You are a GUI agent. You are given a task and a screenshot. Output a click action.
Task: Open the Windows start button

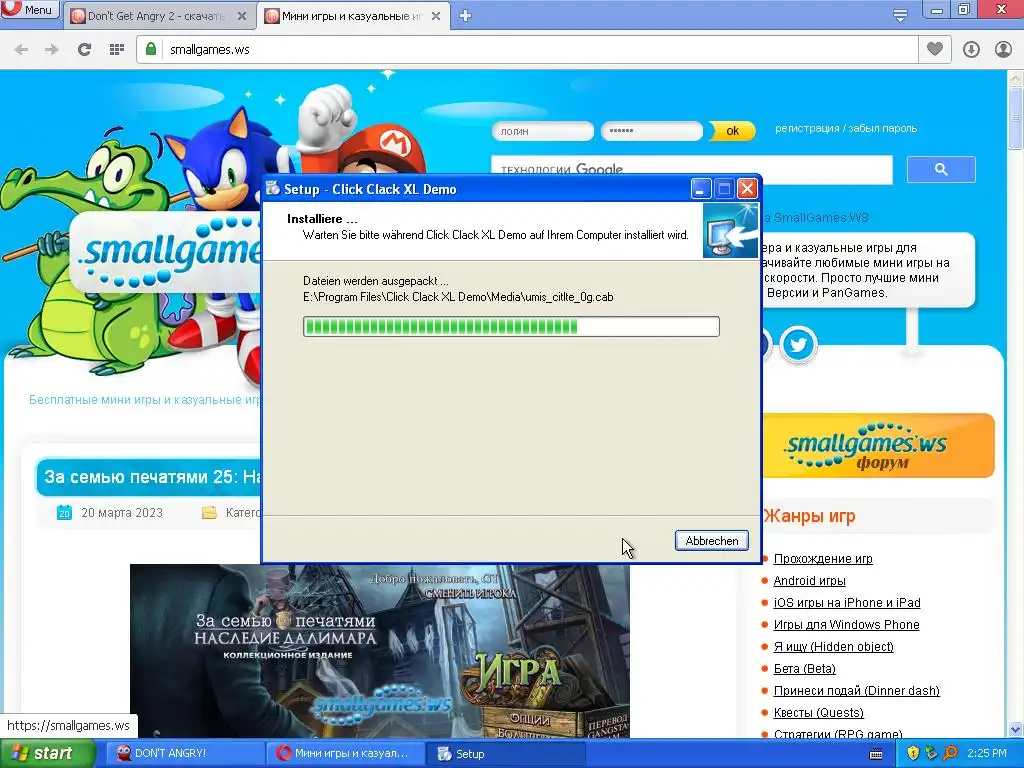pyautogui.click(x=46, y=754)
